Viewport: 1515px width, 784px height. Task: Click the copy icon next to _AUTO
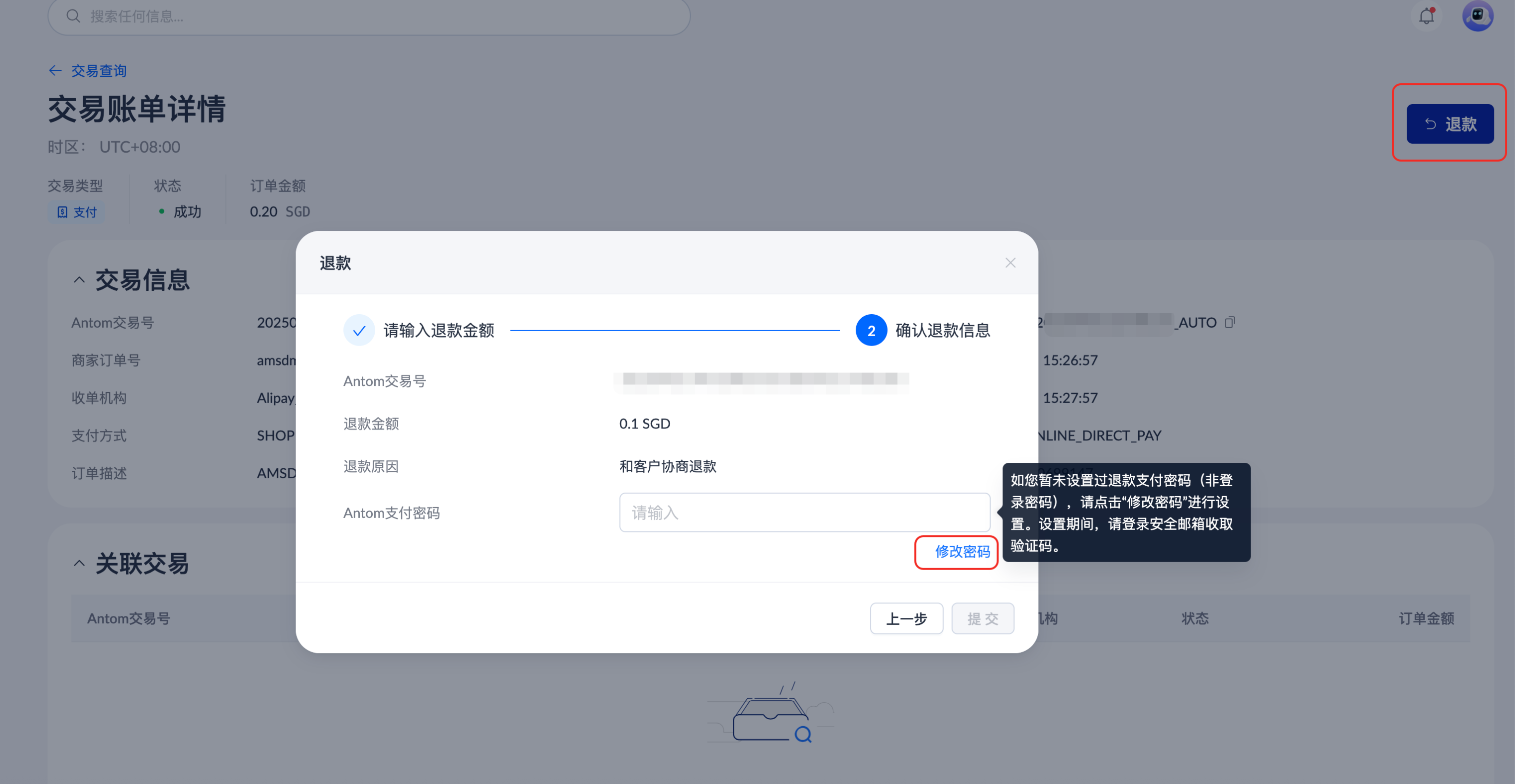click(x=1230, y=323)
